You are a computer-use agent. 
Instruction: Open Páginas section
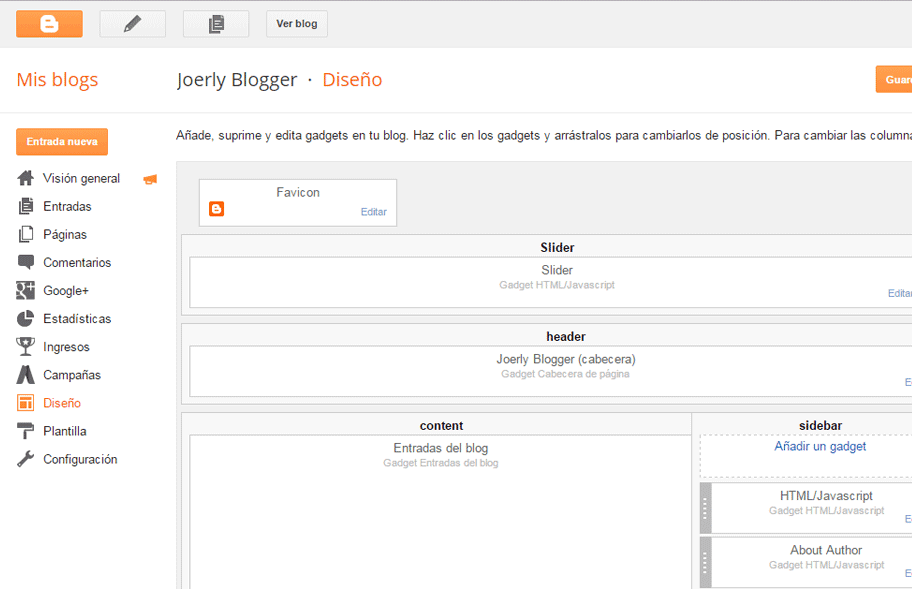pyautogui.click(x=65, y=234)
